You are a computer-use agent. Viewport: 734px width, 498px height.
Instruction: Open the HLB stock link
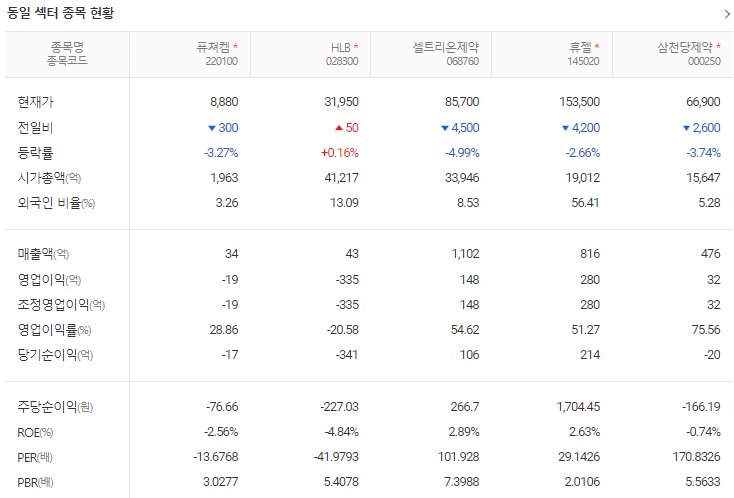340,48
